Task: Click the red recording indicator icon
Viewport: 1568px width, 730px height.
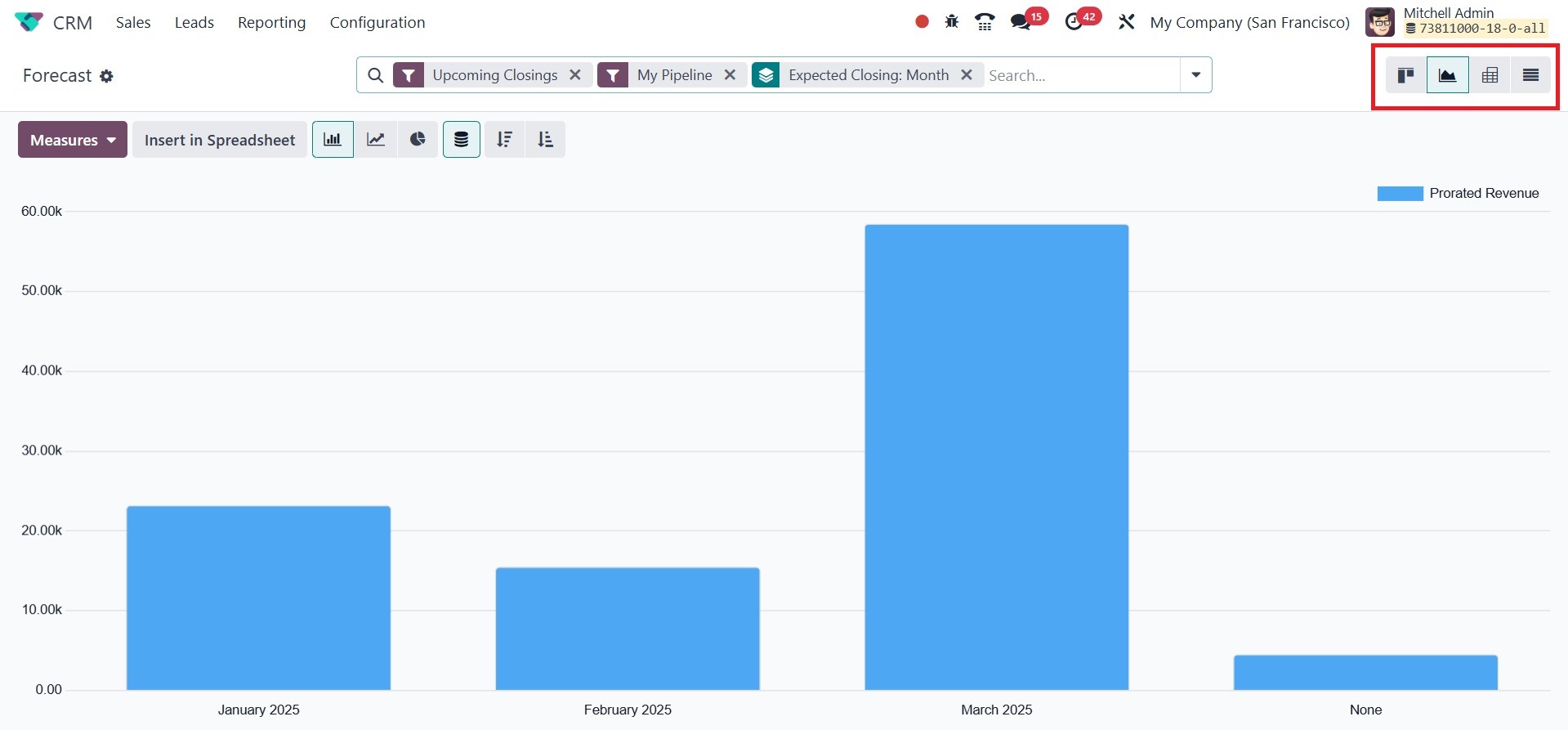Action: pyautogui.click(x=922, y=22)
